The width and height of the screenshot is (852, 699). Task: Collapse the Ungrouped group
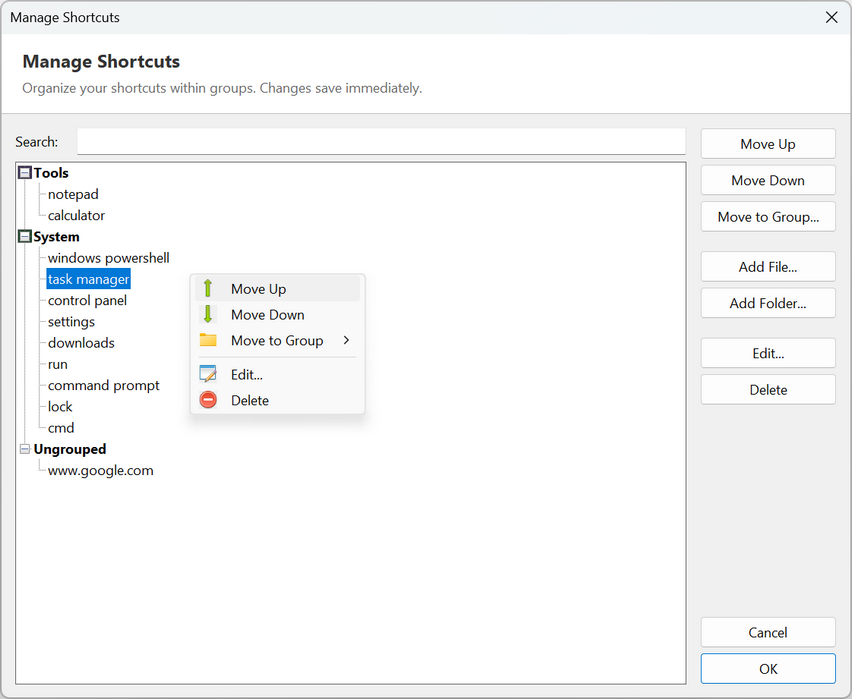25,449
